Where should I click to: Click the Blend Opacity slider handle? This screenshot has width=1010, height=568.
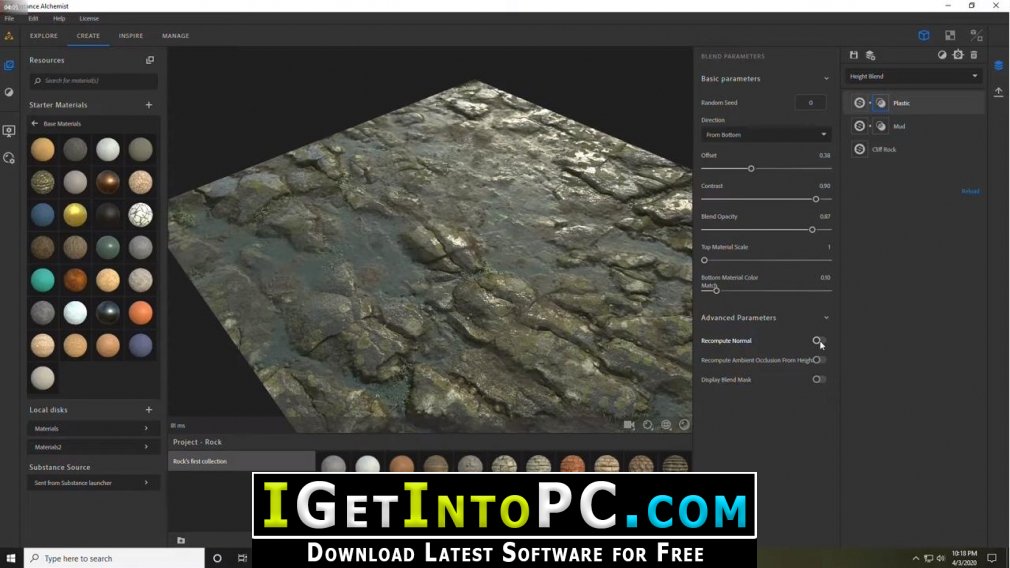[x=812, y=230]
